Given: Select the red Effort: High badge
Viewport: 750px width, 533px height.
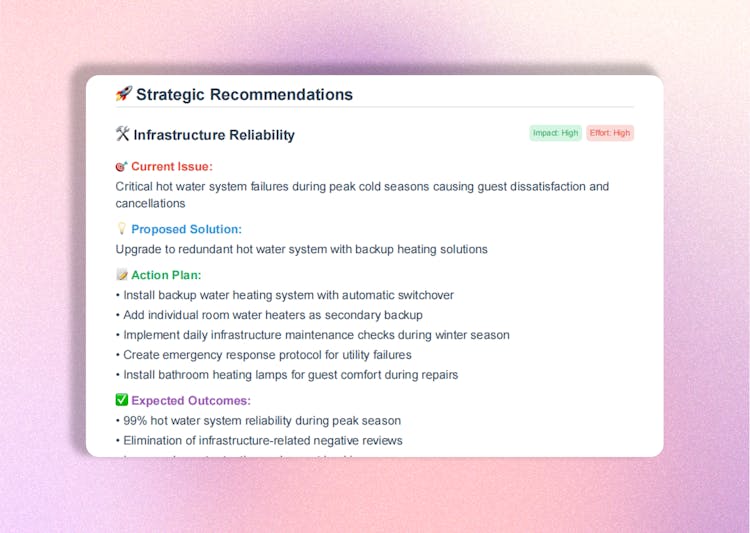Looking at the screenshot, I should click(609, 133).
